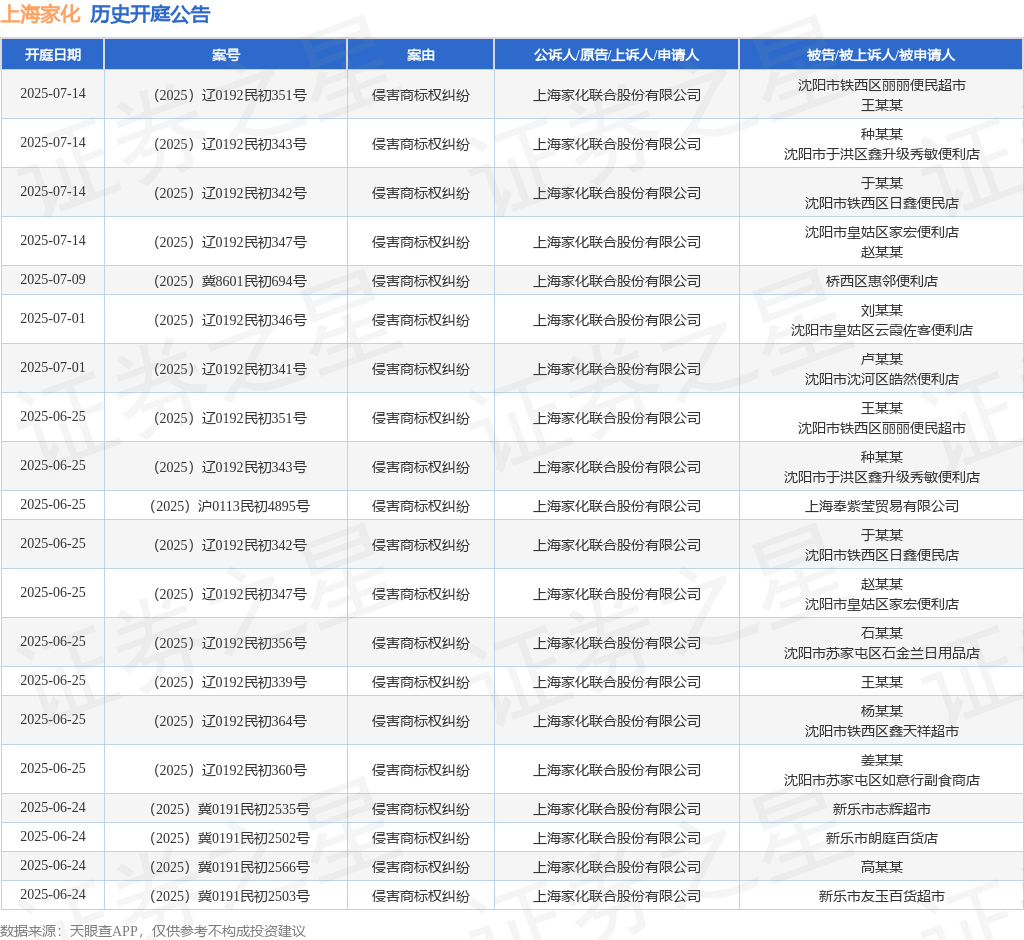
Task: Click defendant 姜某某
Action: pyautogui.click(x=882, y=760)
